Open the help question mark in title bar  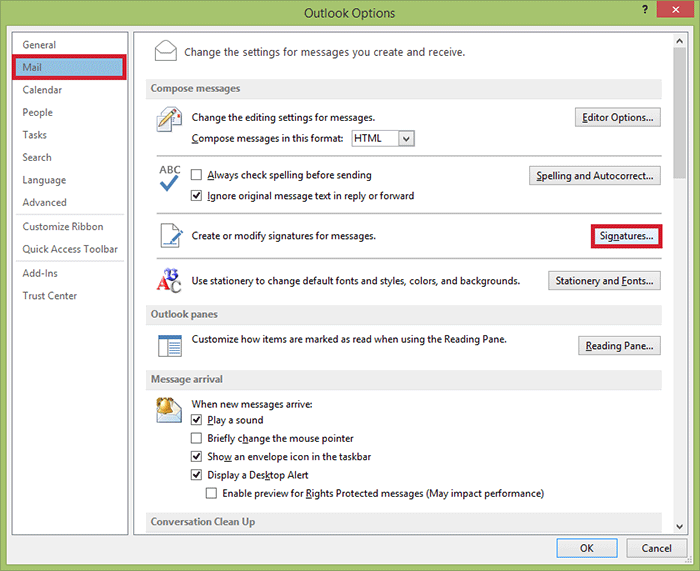[x=645, y=9]
